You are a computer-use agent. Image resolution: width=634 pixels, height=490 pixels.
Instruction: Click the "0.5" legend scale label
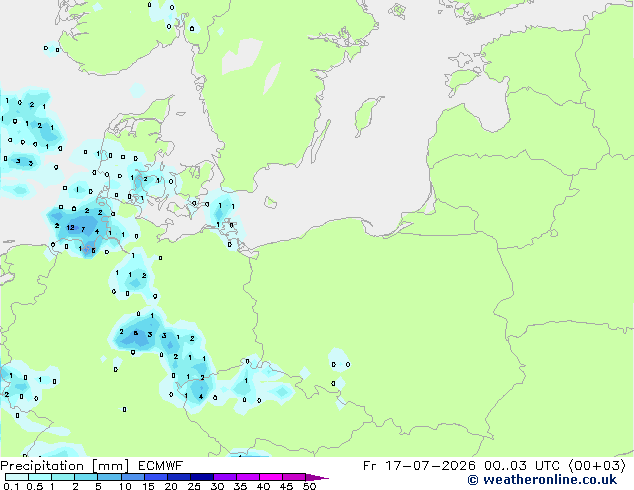[x=35, y=486]
